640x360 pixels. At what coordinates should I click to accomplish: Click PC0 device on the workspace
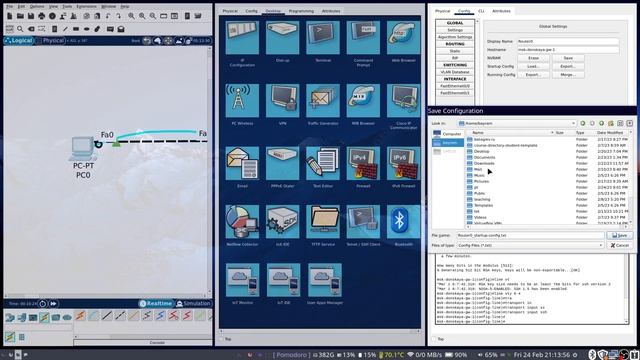83,150
